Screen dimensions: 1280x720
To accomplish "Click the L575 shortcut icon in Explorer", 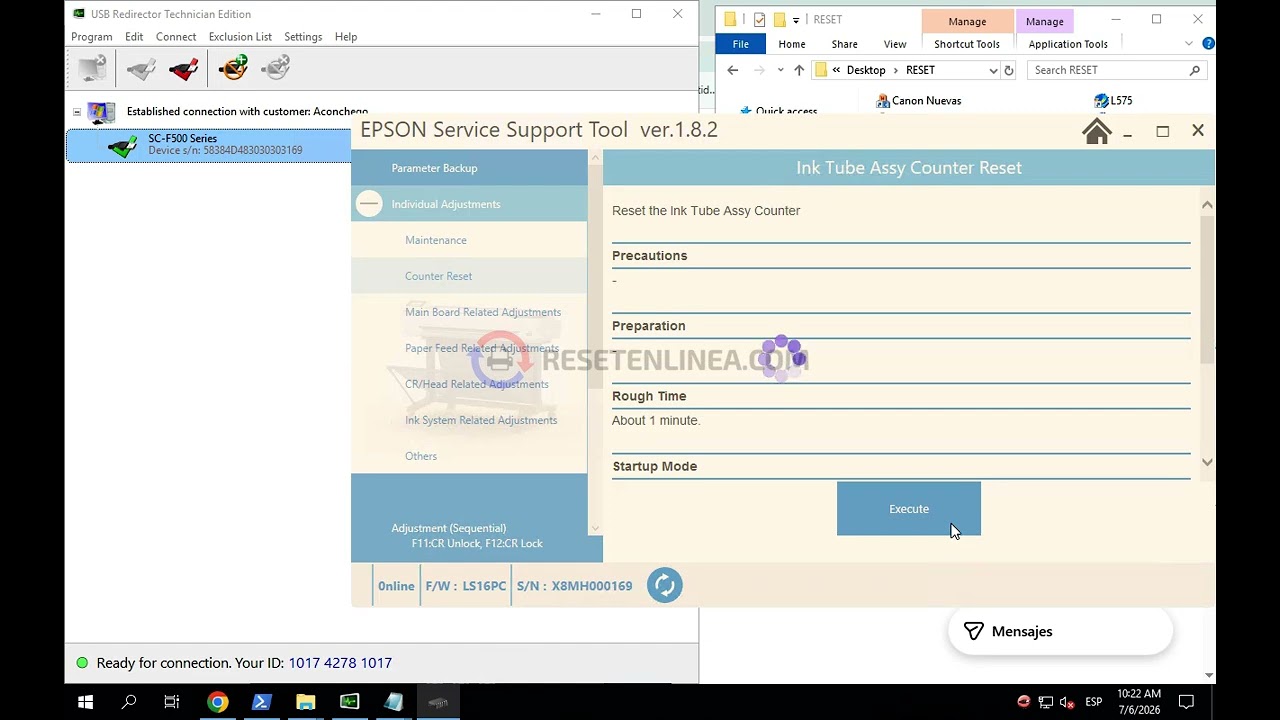I will click(x=1101, y=101).
